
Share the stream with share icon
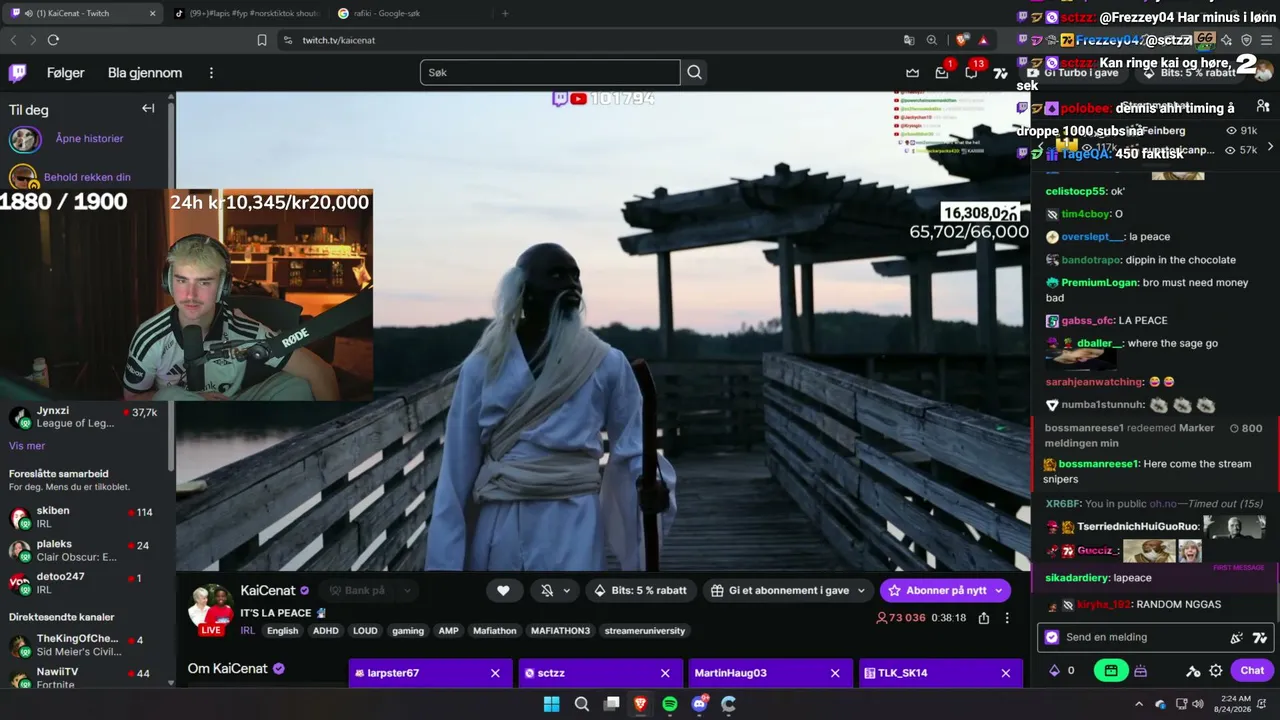[x=984, y=618]
